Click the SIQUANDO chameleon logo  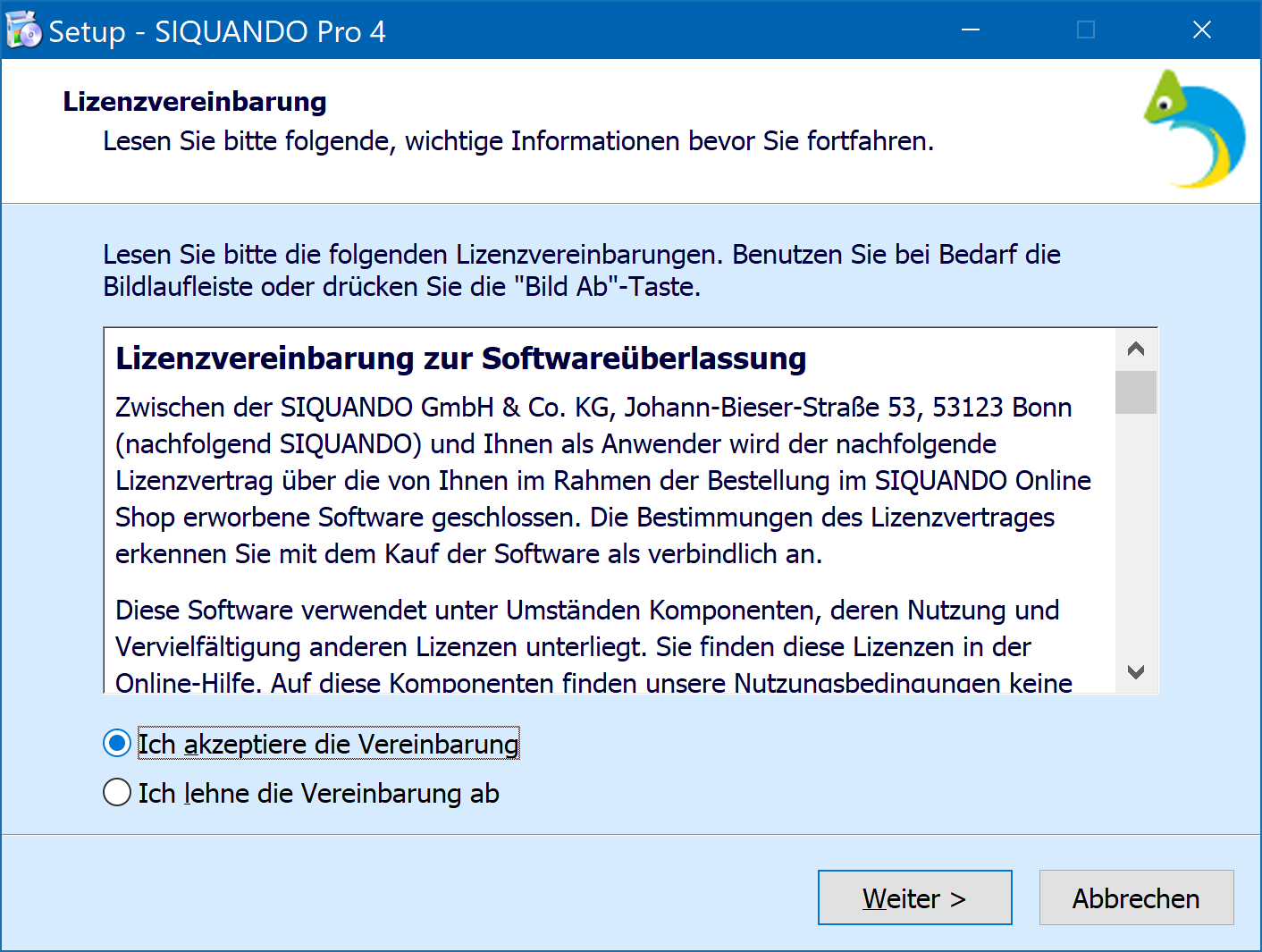click(x=1195, y=129)
